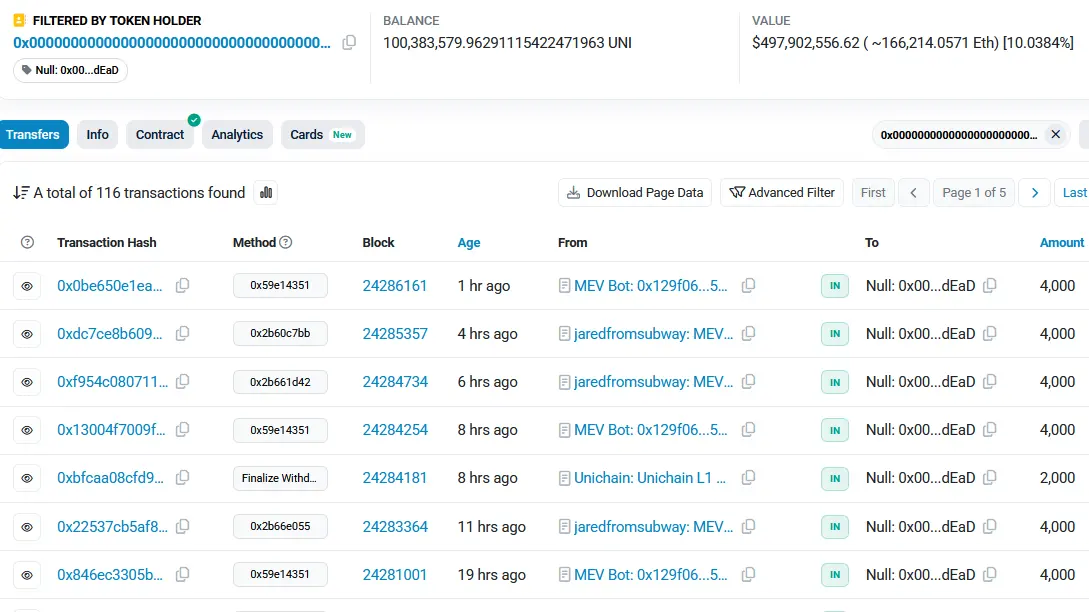Remove the address filter with X button

[x=1055, y=135]
